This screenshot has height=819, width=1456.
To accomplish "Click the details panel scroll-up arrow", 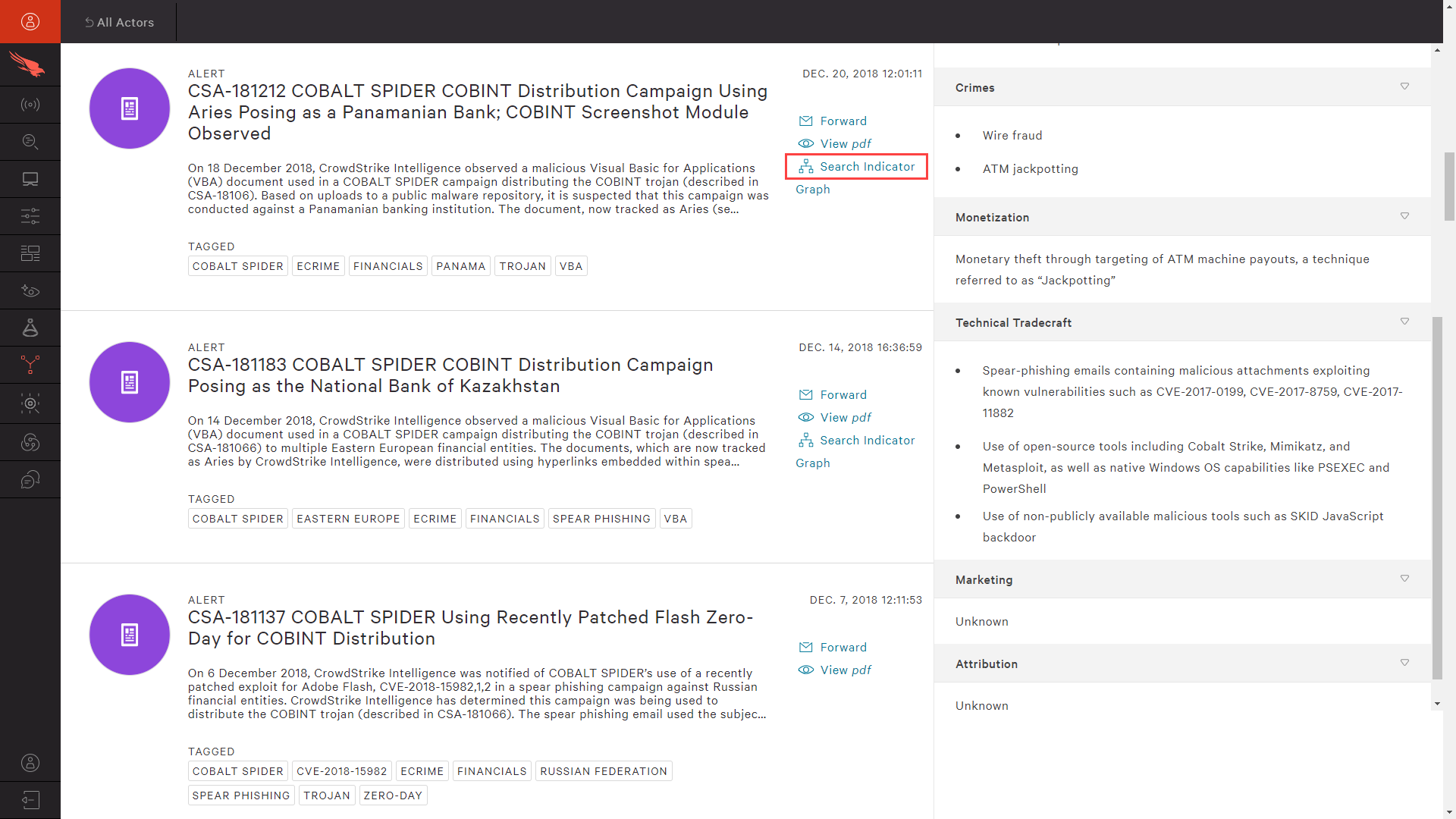I will pos(1437,50).
